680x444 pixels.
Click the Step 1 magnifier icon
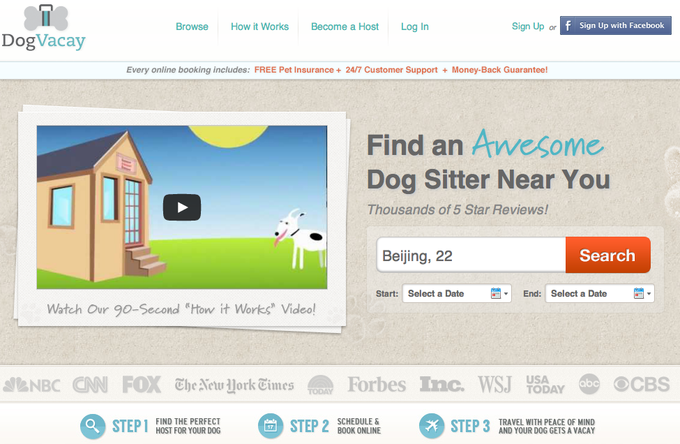(x=92, y=426)
